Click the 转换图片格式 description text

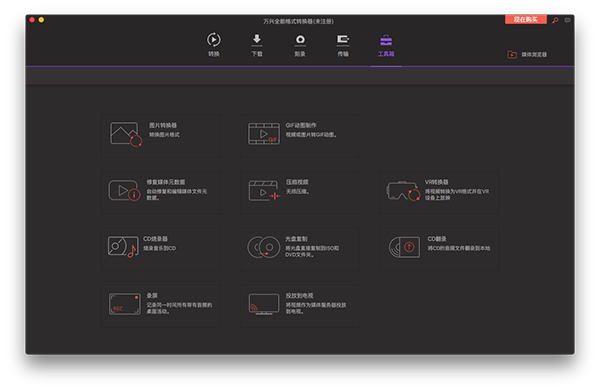tap(164, 135)
